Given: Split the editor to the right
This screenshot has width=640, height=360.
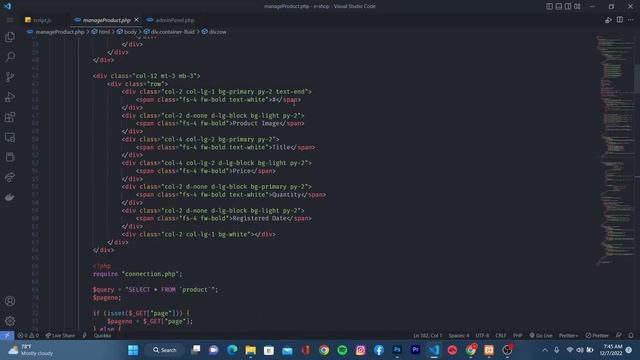Looking at the screenshot, I should [x=620, y=20].
